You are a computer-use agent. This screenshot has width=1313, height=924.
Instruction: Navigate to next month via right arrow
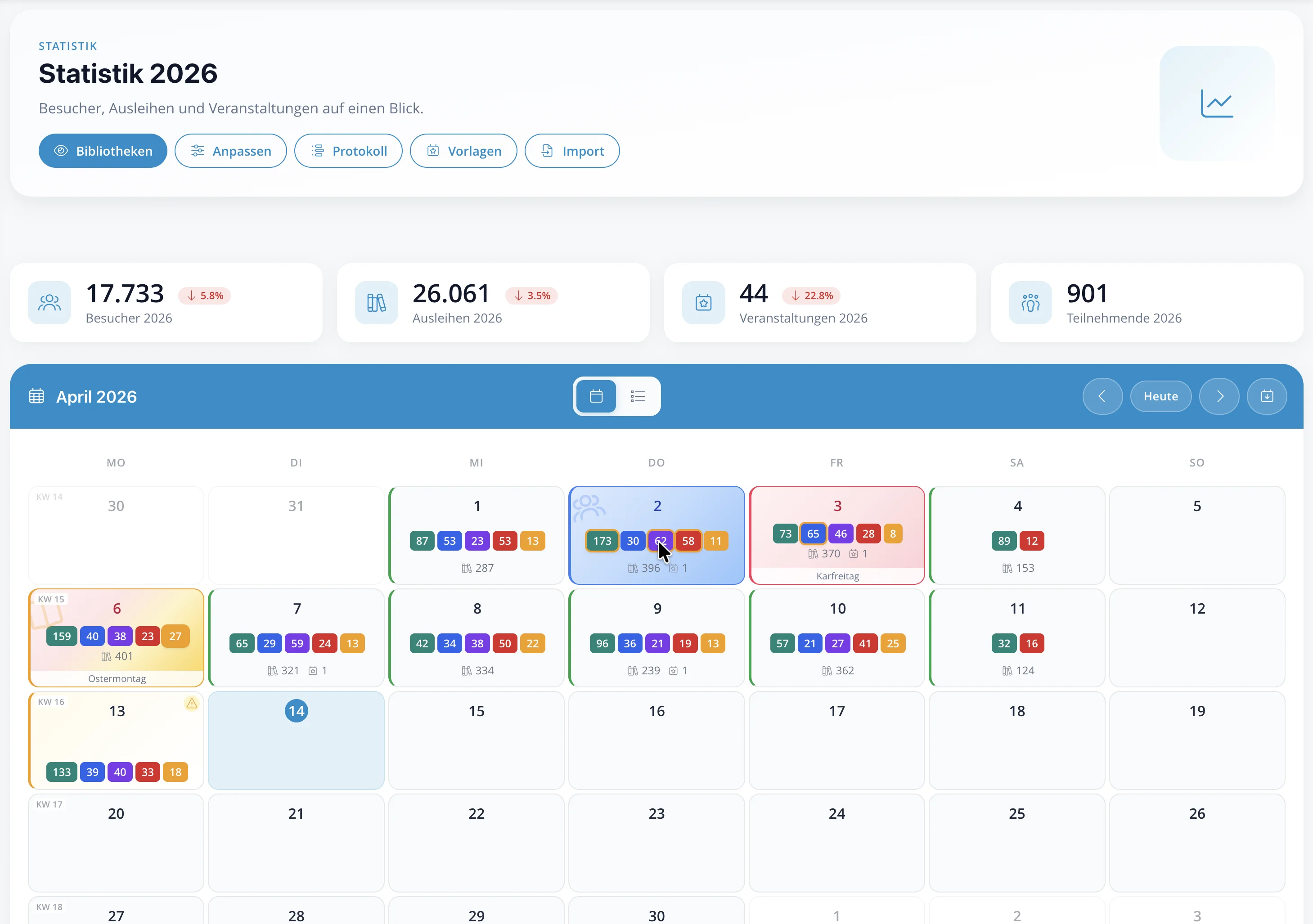tap(1219, 396)
